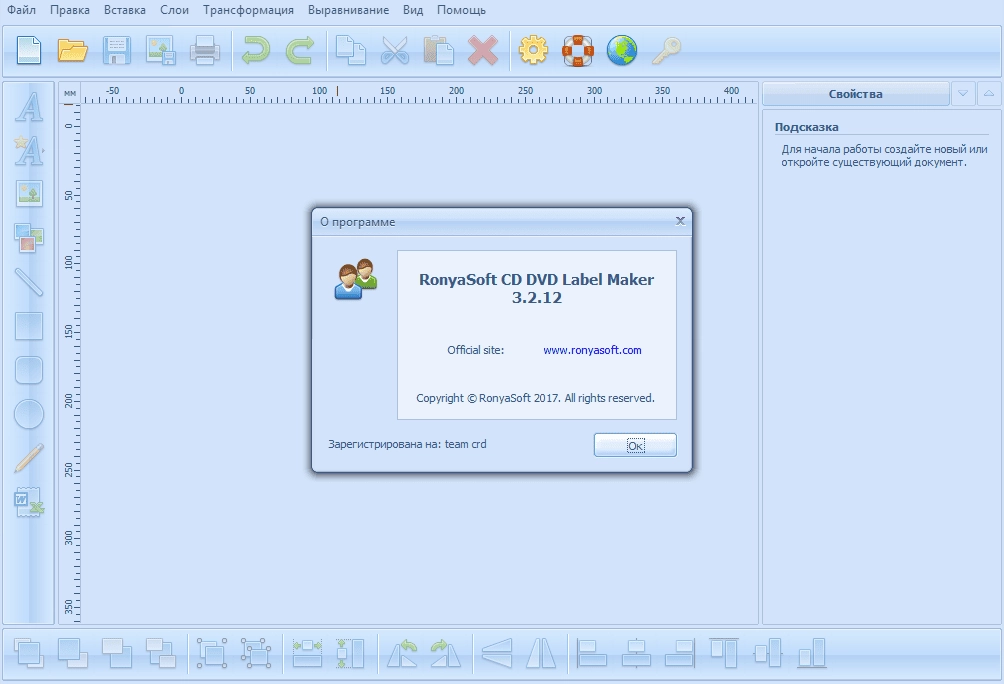
Task: Delete red X icon
Action: click(x=483, y=50)
